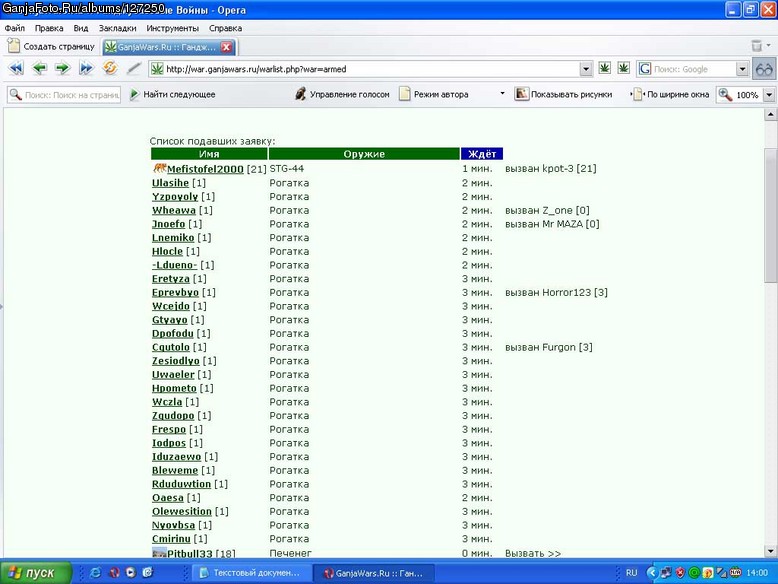Click the zoom magnifier icon near 100%

click(x=725, y=94)
